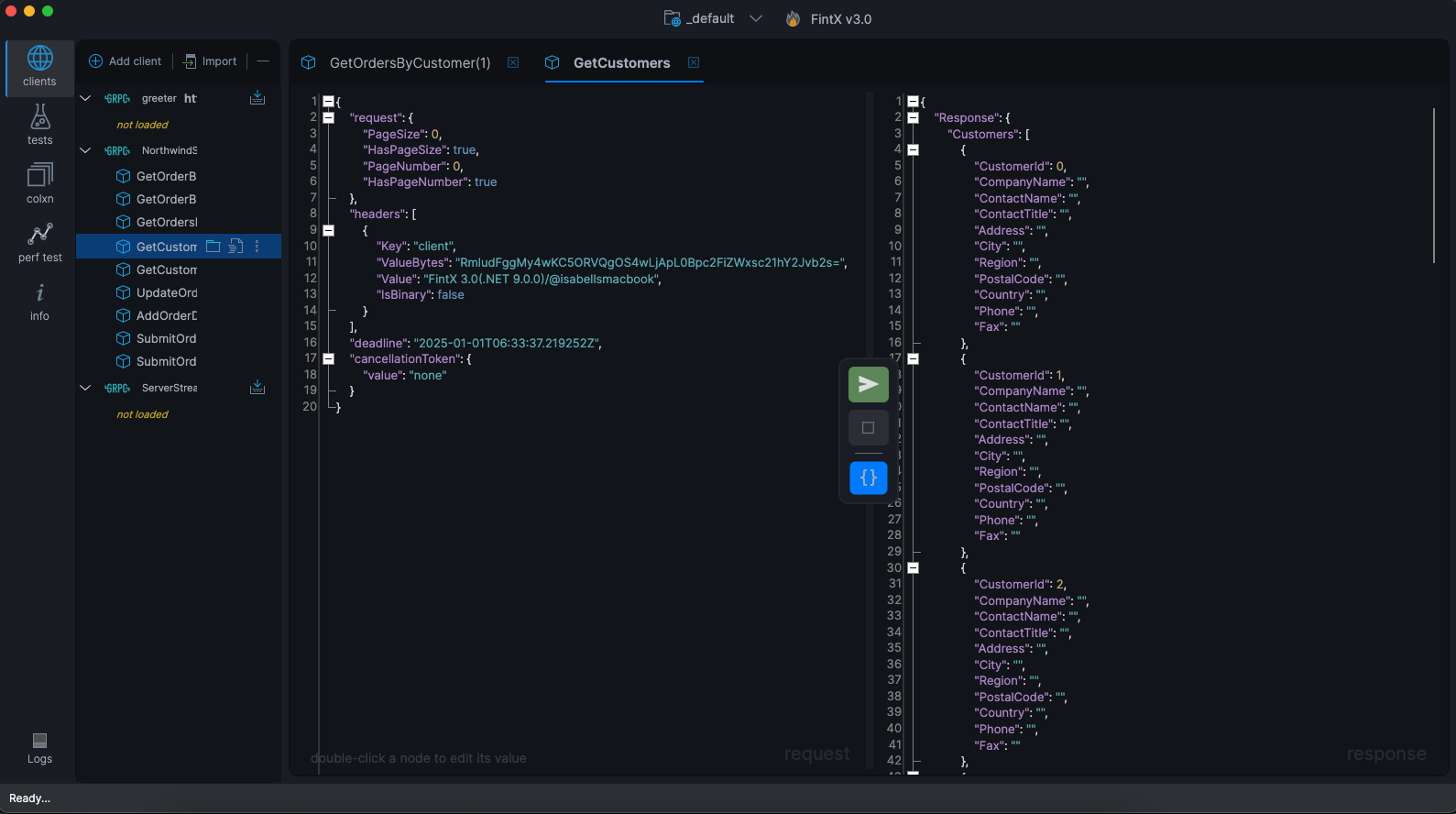Click the "HasPageNumber": true line
Screen dimensions: 1456x814
tap(430, 181)
